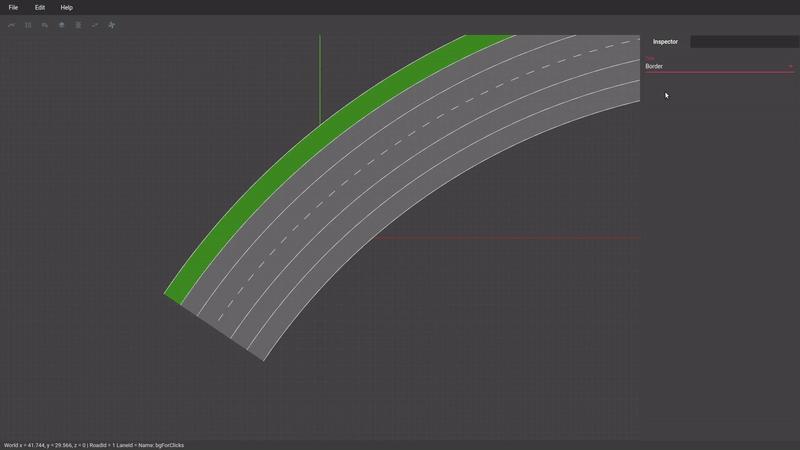800x450 pixels.
Task: Click the dark tab area next to Inspector
Action: 745,42
